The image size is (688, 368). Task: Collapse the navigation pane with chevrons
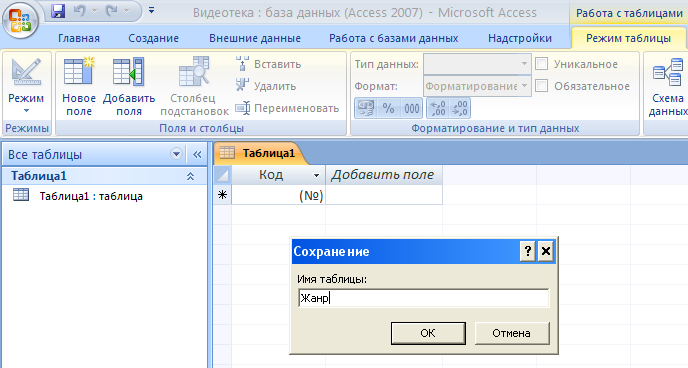point(197,154)
